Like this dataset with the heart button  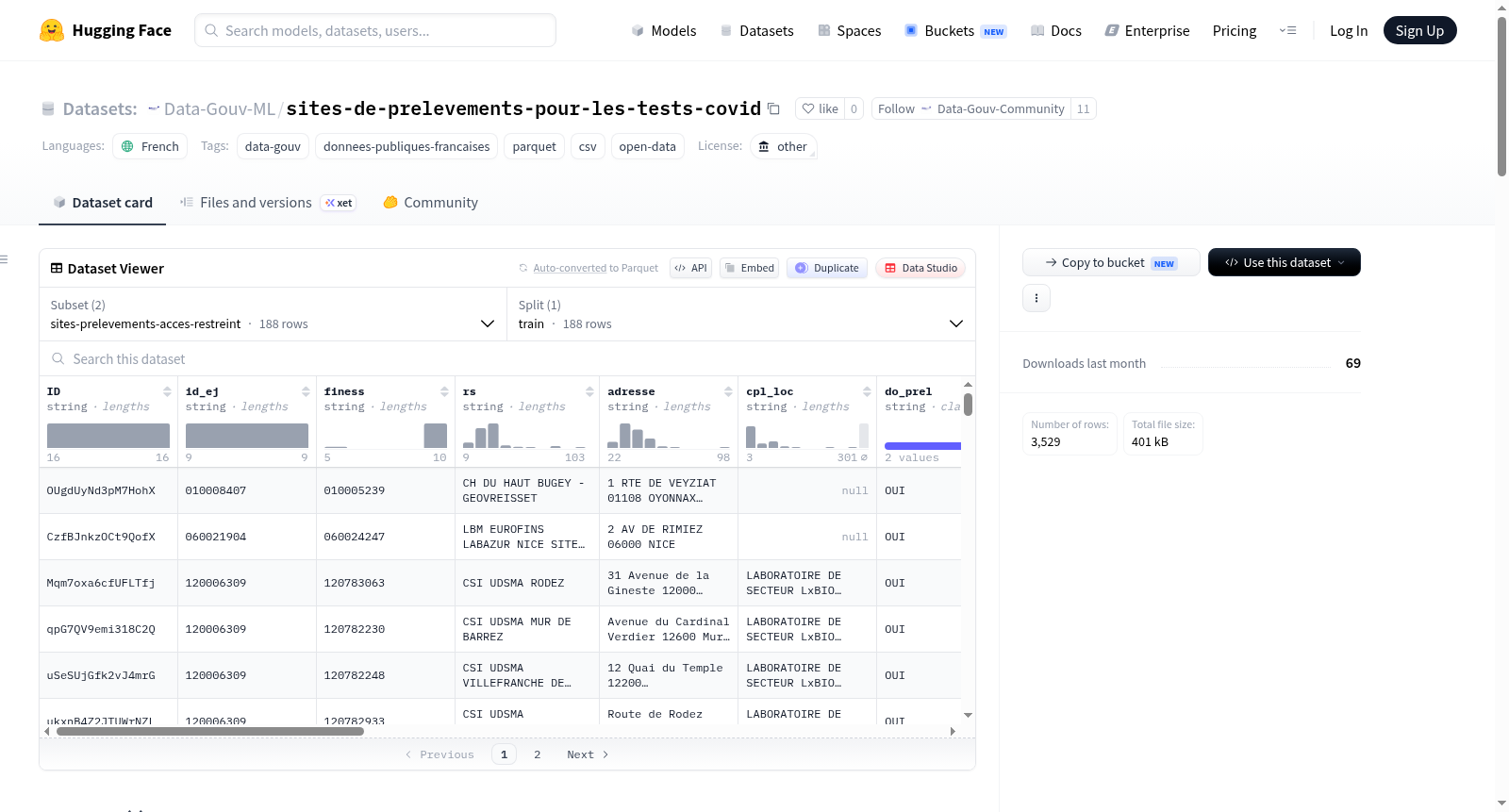(x=820, y=108)
